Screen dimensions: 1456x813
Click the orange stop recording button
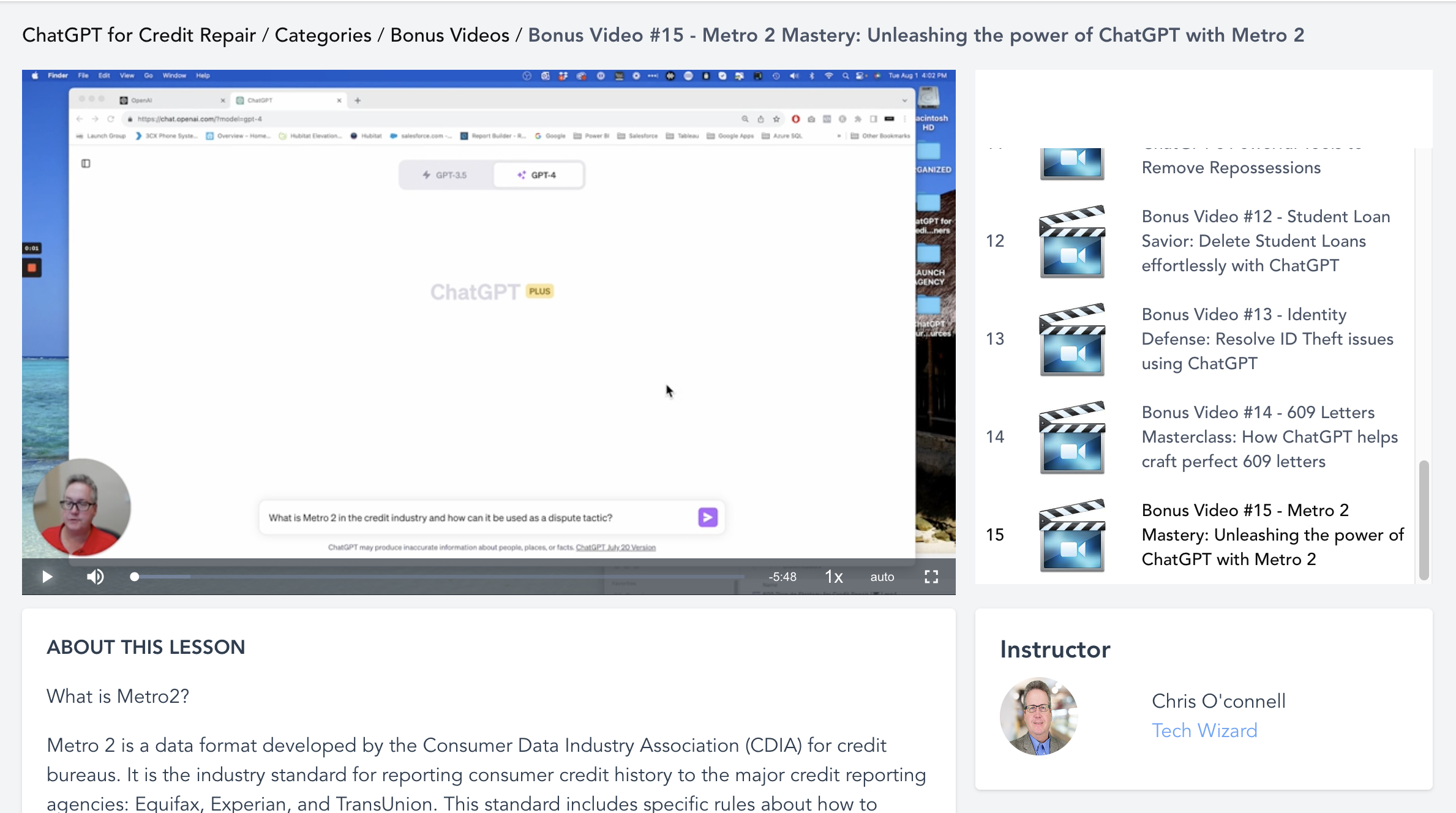[32, 268]
